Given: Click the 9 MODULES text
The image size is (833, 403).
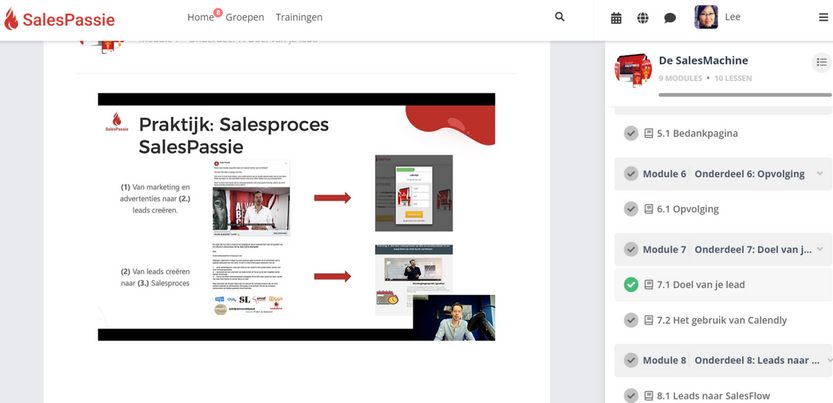Looking at the screenshot, I should [680, 78].
